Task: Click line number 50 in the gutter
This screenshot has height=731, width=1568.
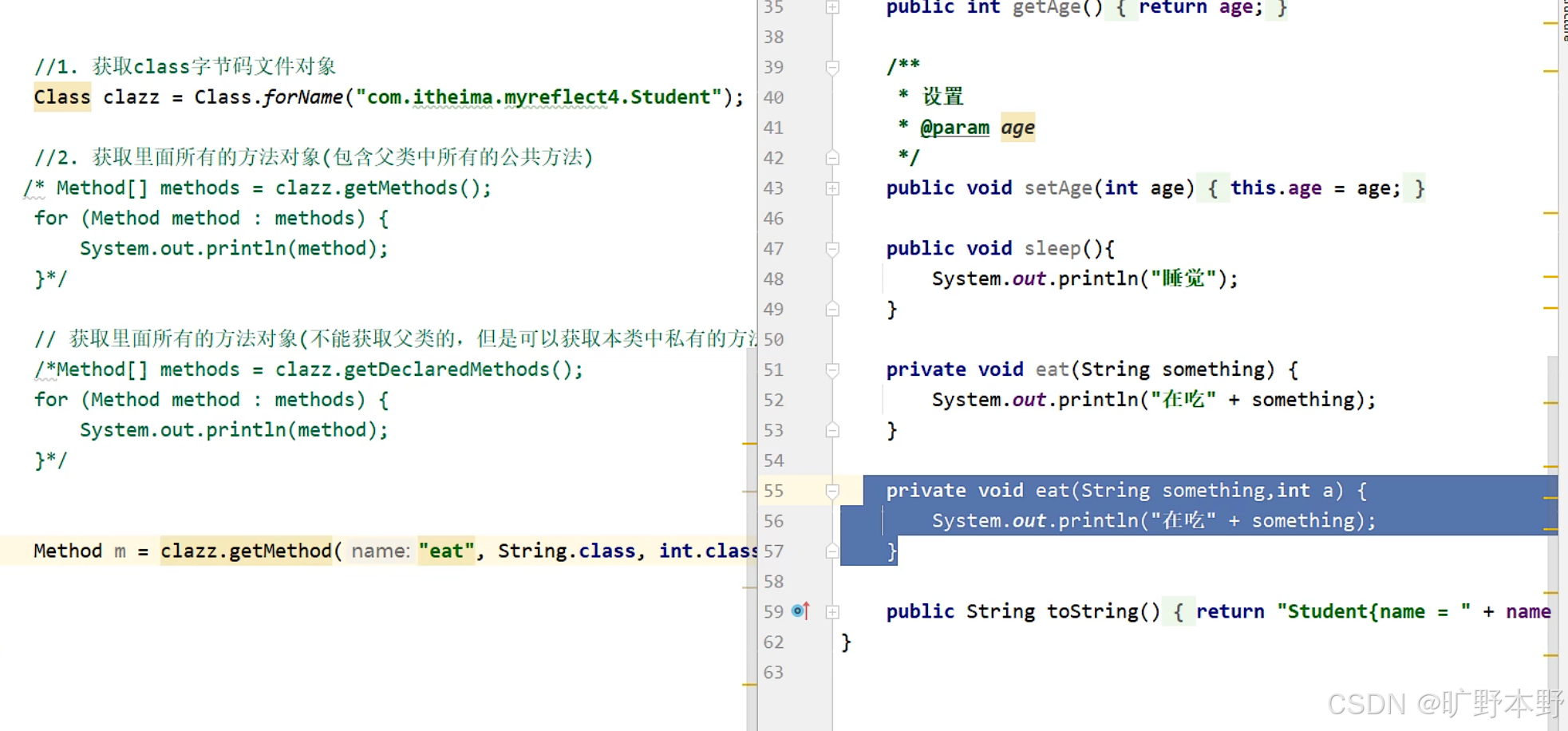Action: (773, 340)
